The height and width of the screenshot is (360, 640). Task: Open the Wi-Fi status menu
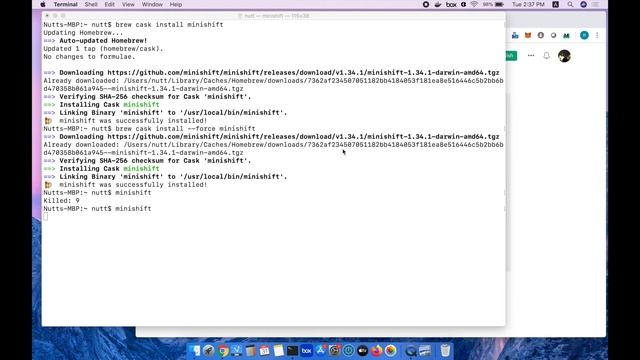pos(474,4)
